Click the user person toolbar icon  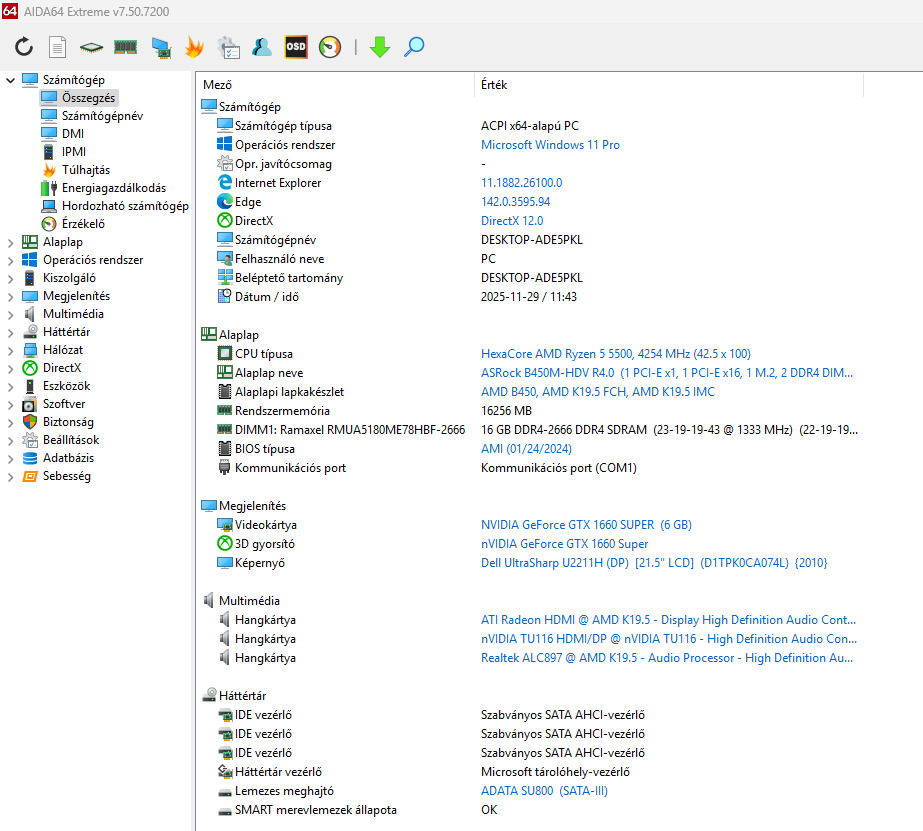(x=261, y=46)
